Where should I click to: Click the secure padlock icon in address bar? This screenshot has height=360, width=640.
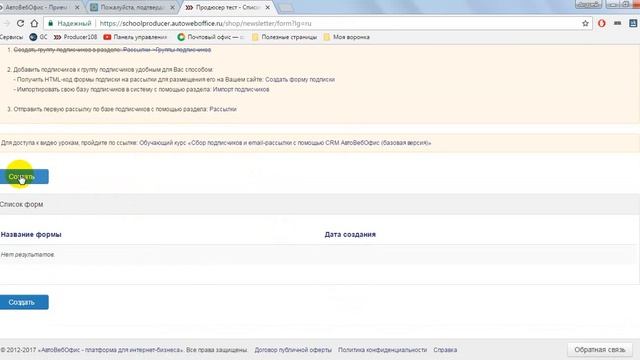tap(51, 24)
